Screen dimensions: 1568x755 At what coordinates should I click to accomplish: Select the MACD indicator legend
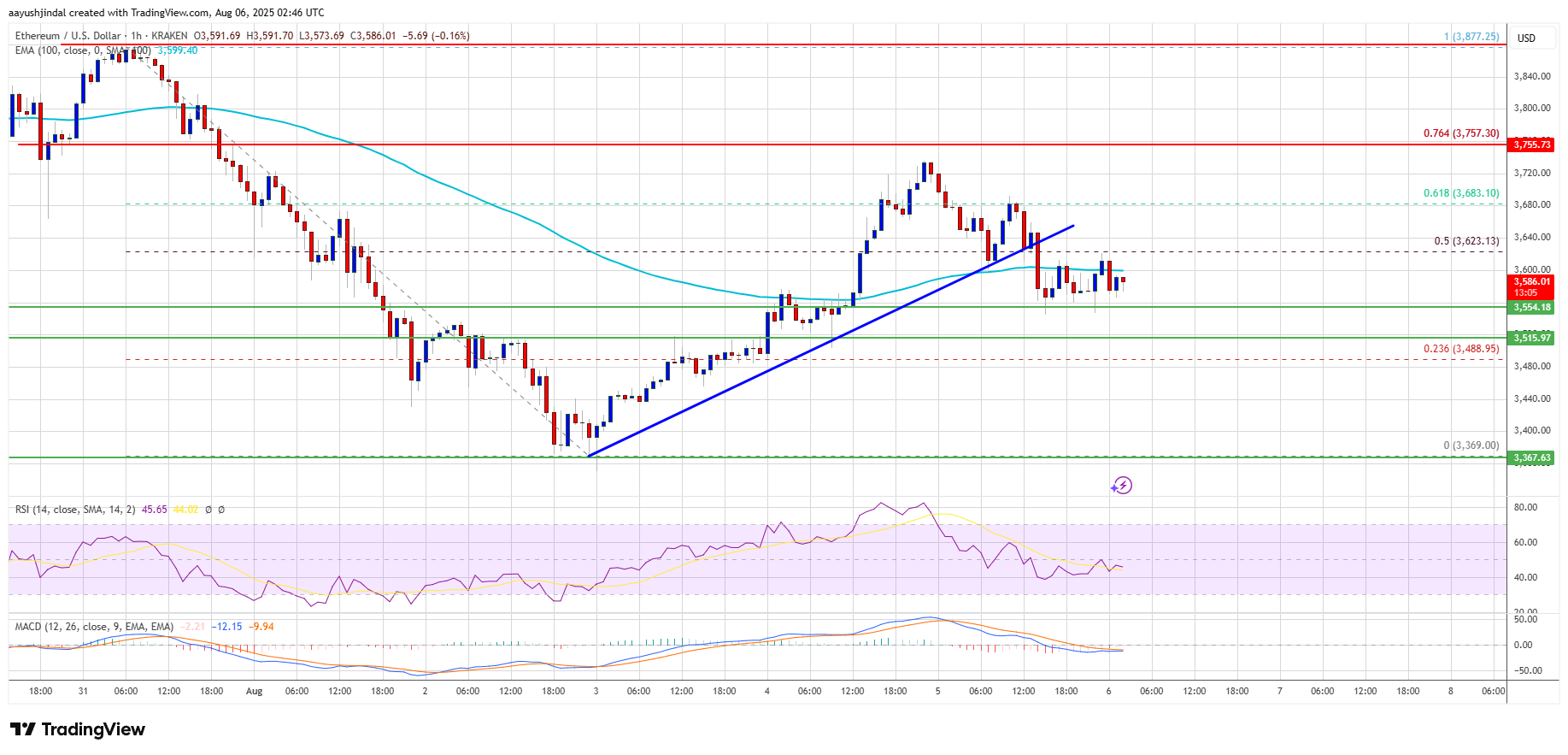click(x=94, y=627)
